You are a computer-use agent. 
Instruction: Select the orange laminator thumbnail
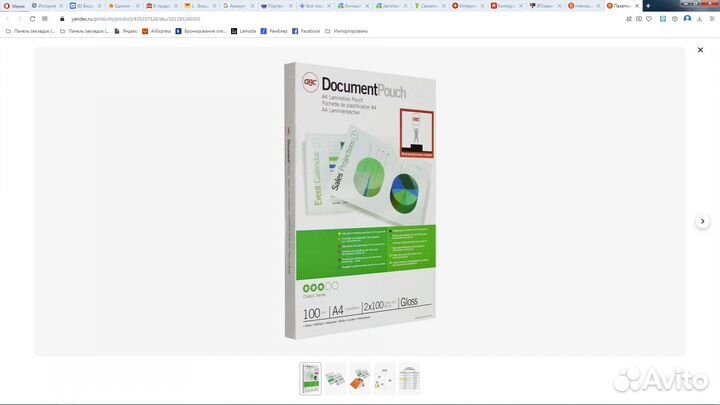click(360, 378)
